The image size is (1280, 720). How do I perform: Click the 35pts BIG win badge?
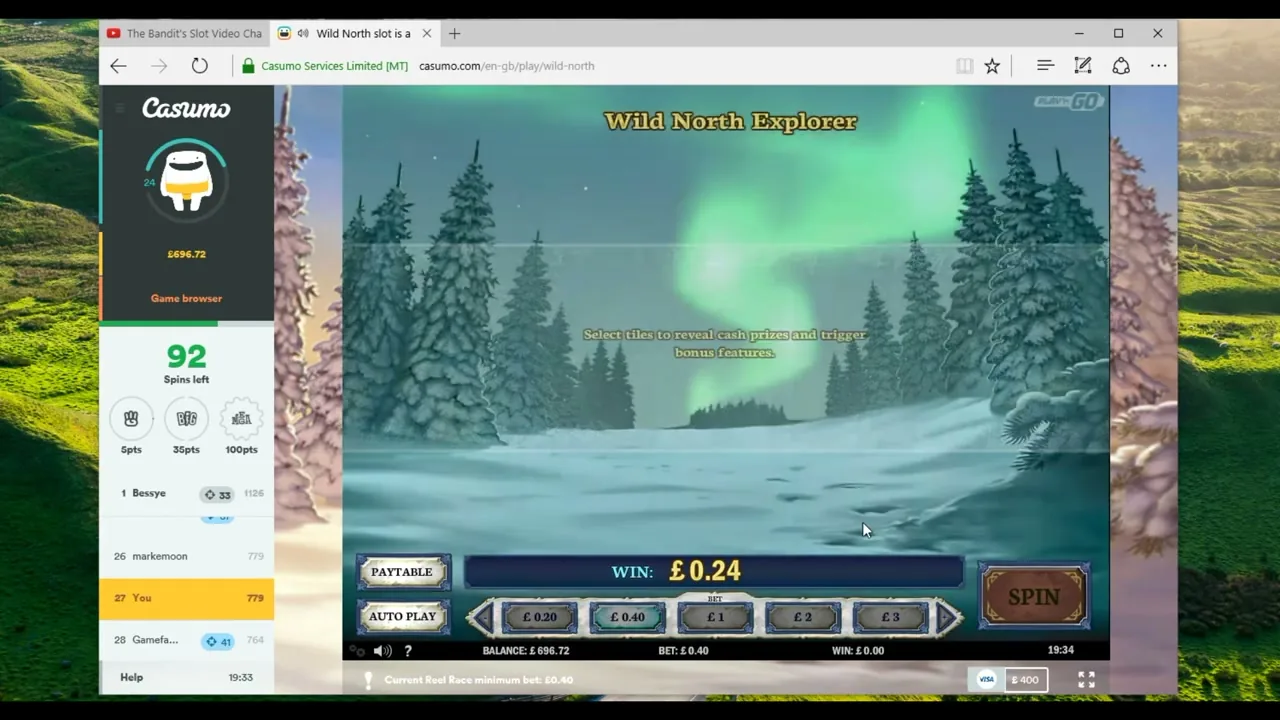pyautogui.click(x=186, y=419)
